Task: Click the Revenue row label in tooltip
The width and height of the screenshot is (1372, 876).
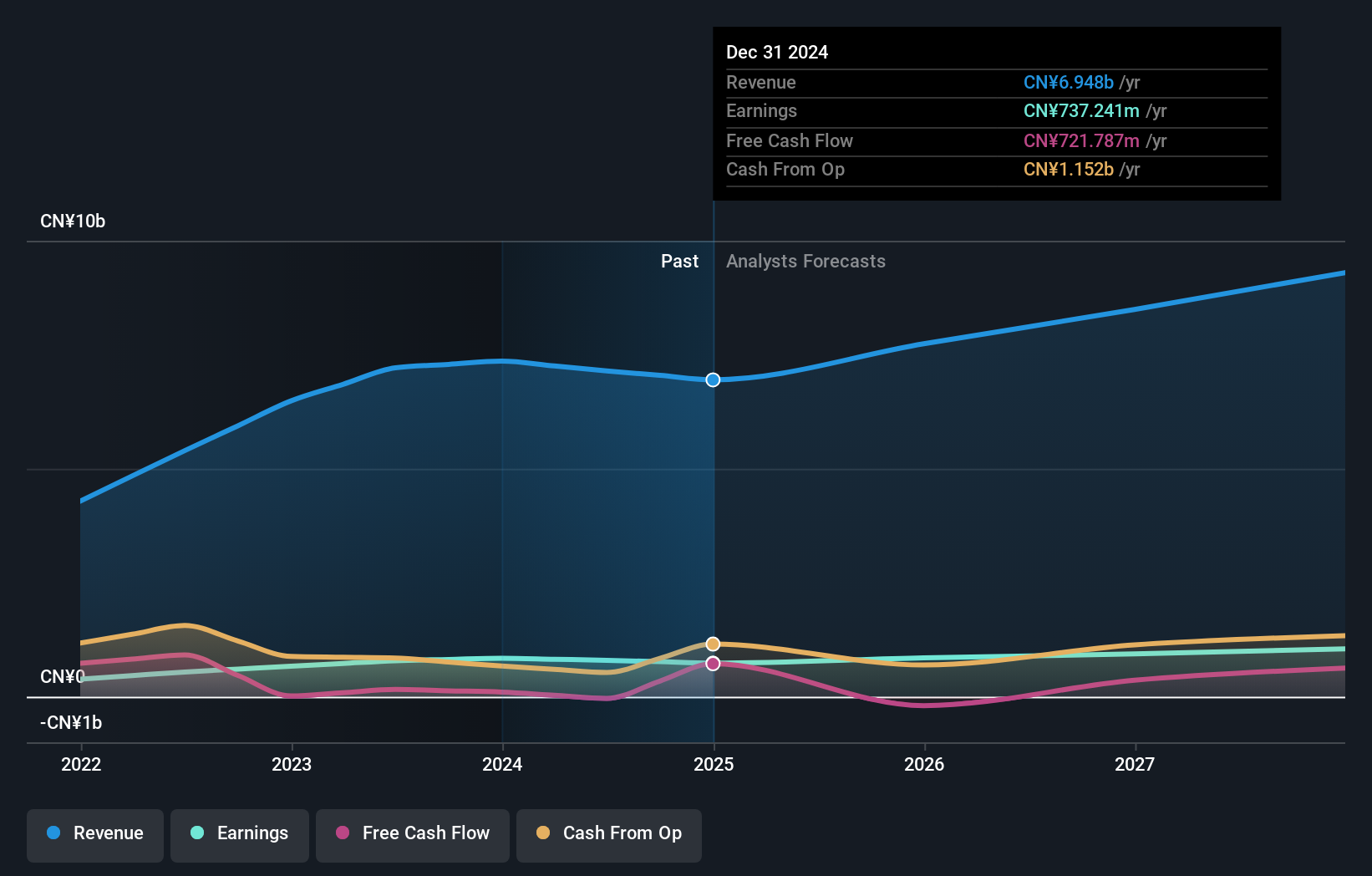Action: click(x=761, y=83)
